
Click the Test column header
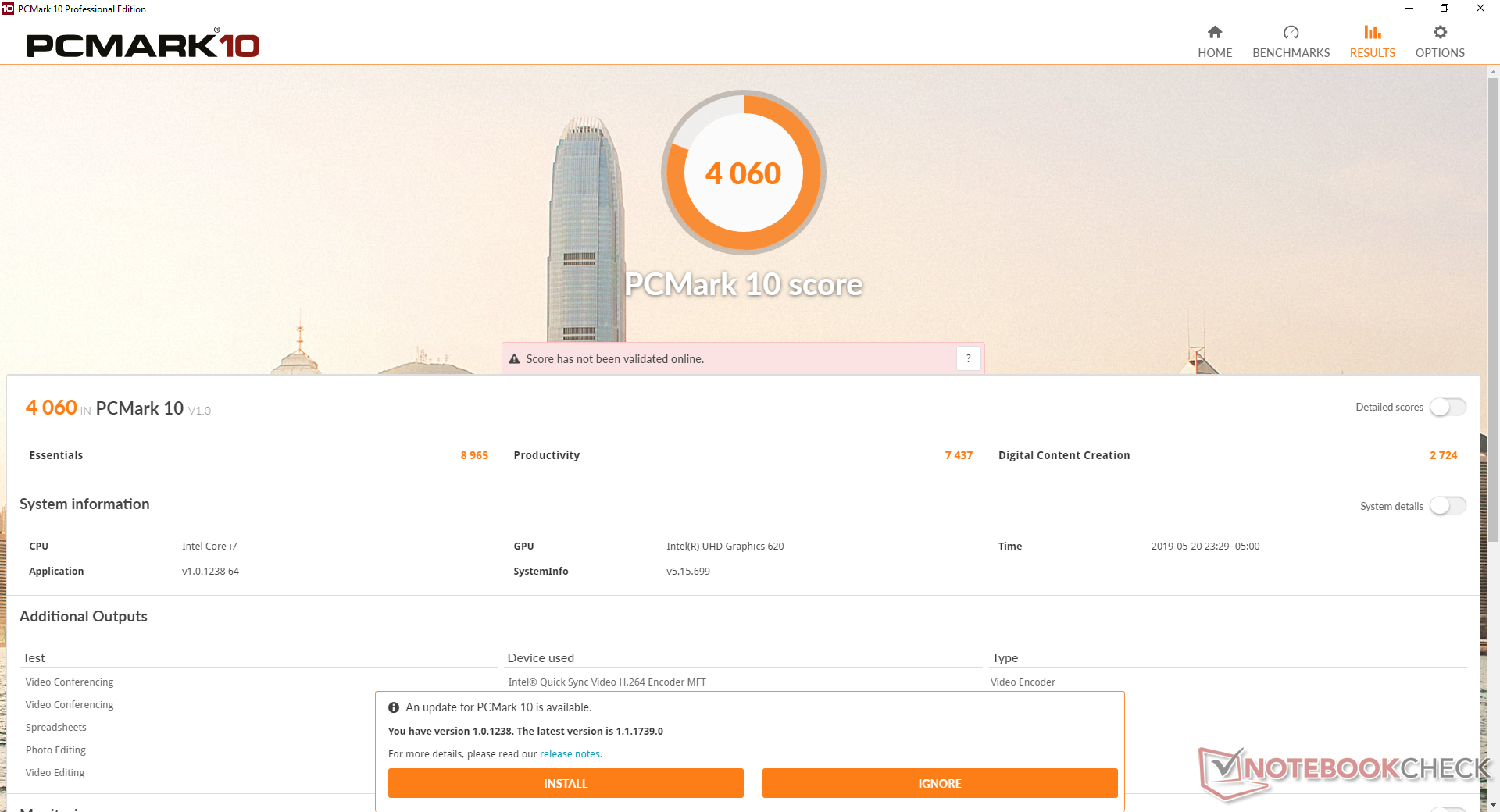point(34,658)
